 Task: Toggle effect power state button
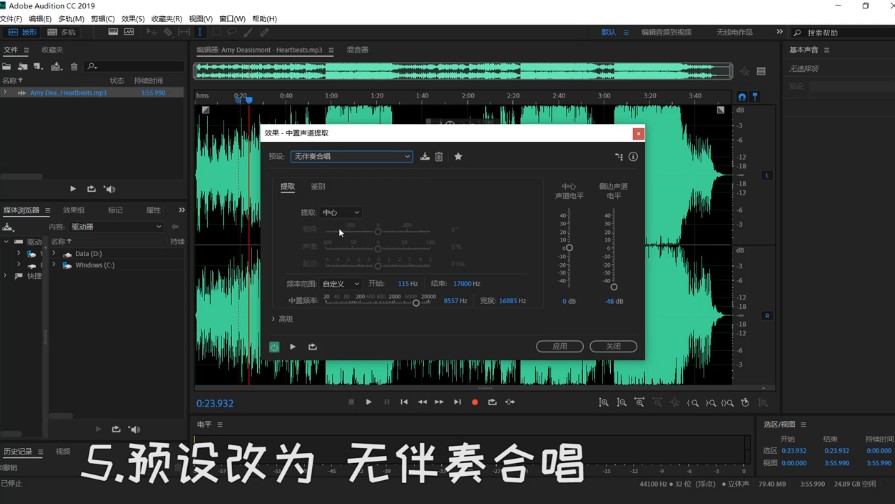(x=274, y=347)
